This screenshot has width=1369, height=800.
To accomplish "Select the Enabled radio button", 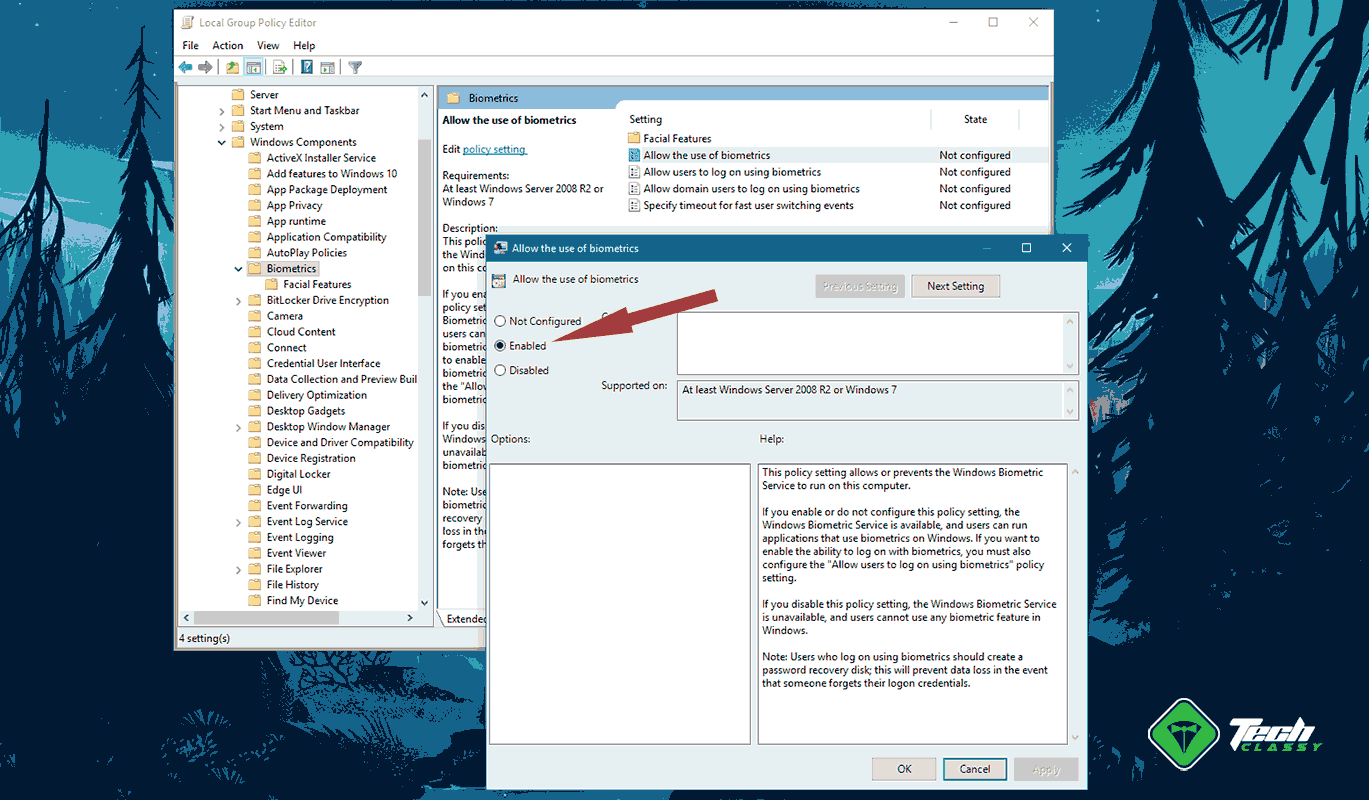I will click(x=500, y=345).
